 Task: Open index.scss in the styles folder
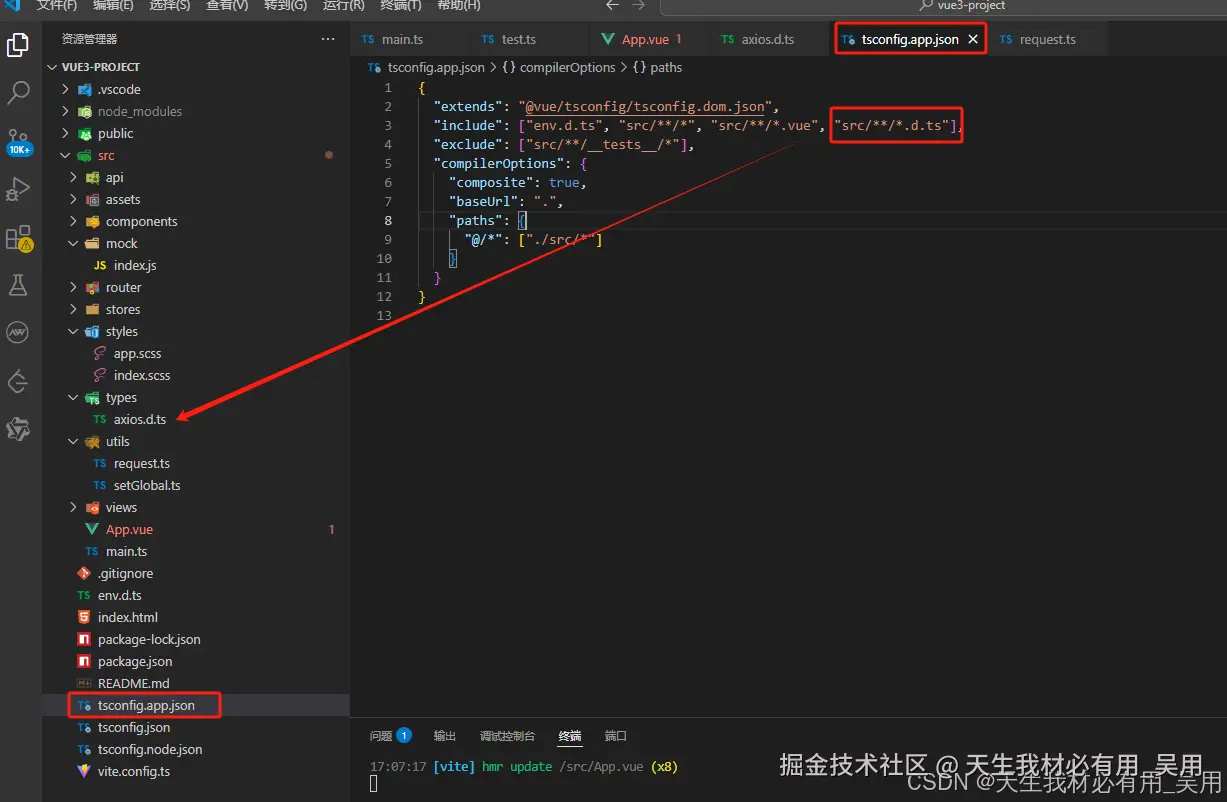point(196,375)
